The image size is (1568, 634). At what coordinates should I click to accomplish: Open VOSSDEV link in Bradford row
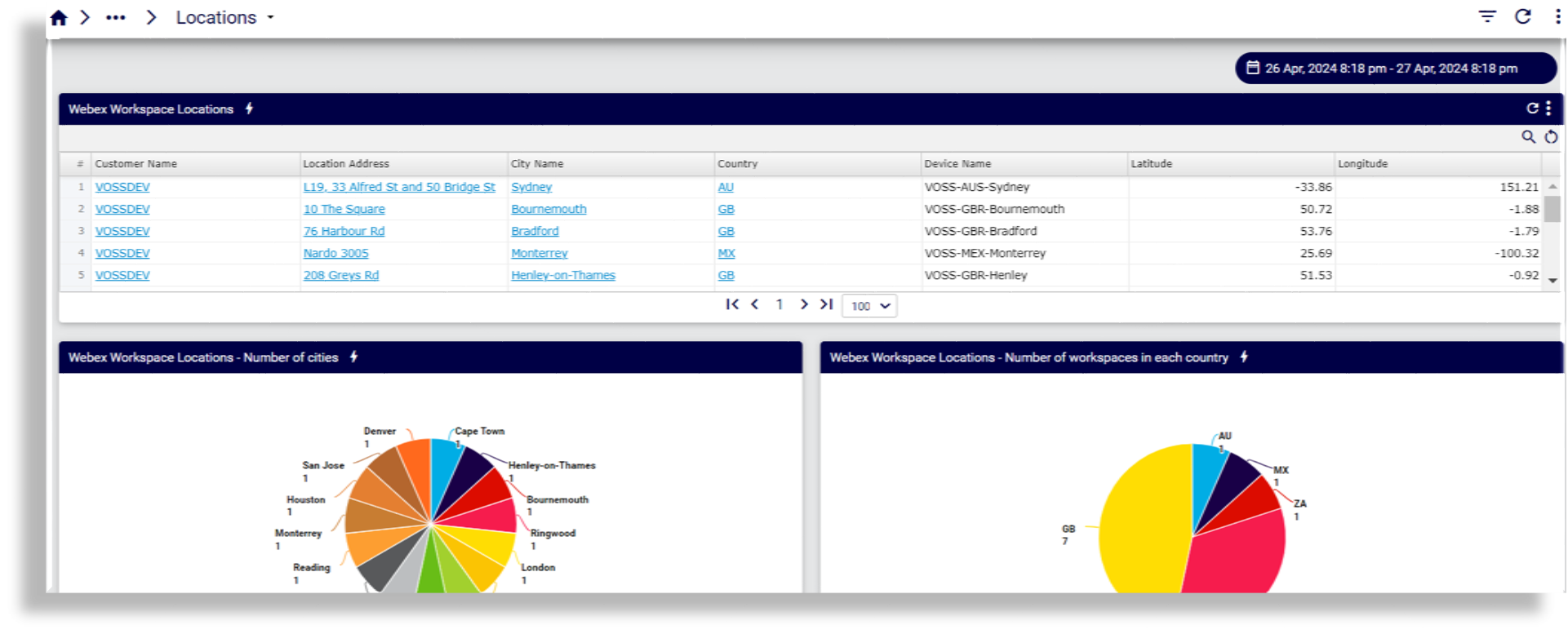tap(122, 231)
